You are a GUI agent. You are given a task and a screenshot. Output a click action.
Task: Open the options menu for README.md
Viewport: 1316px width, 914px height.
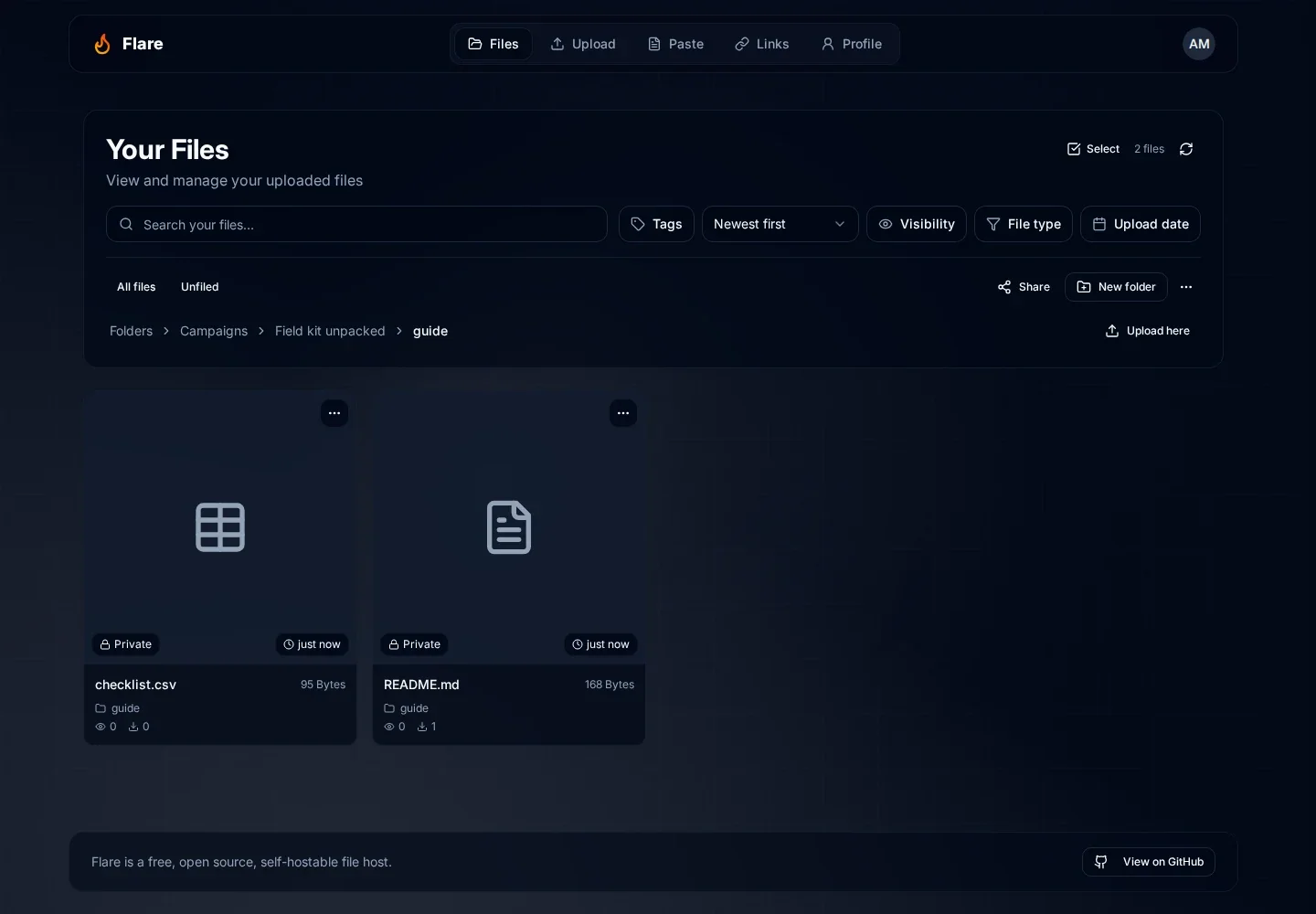click(x=623, y=413)
